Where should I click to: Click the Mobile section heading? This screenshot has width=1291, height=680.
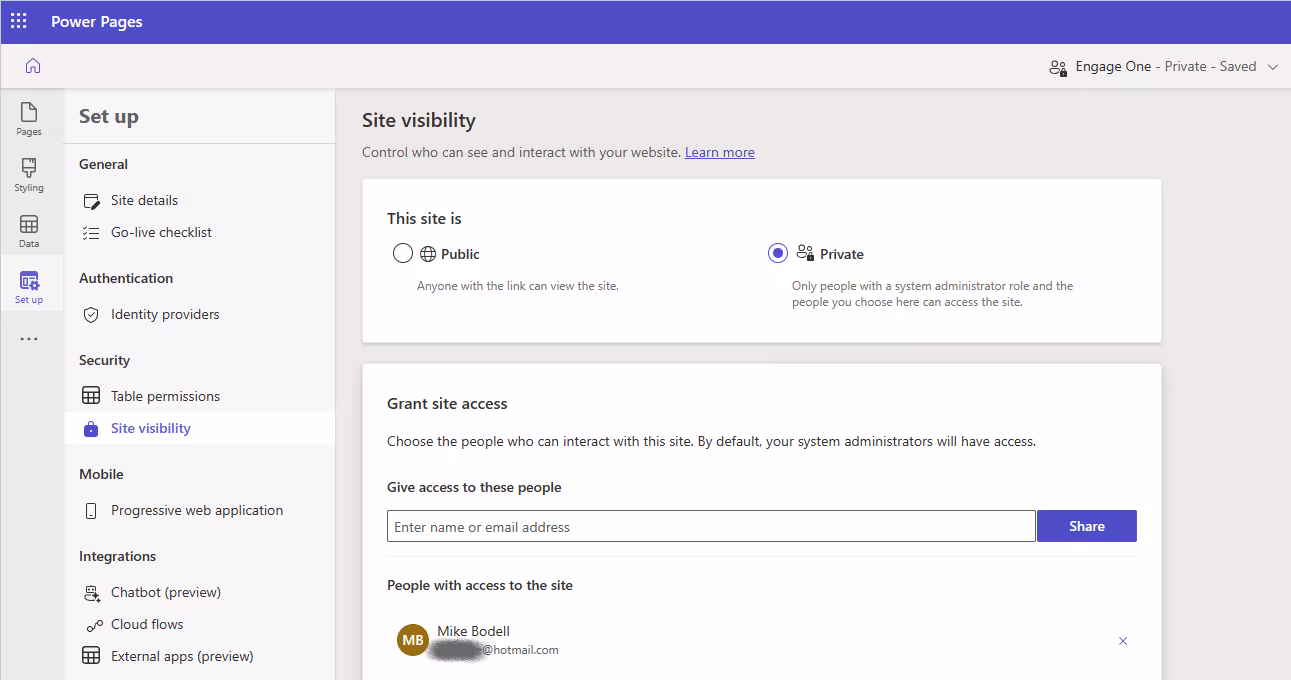(x=101, y=474)
